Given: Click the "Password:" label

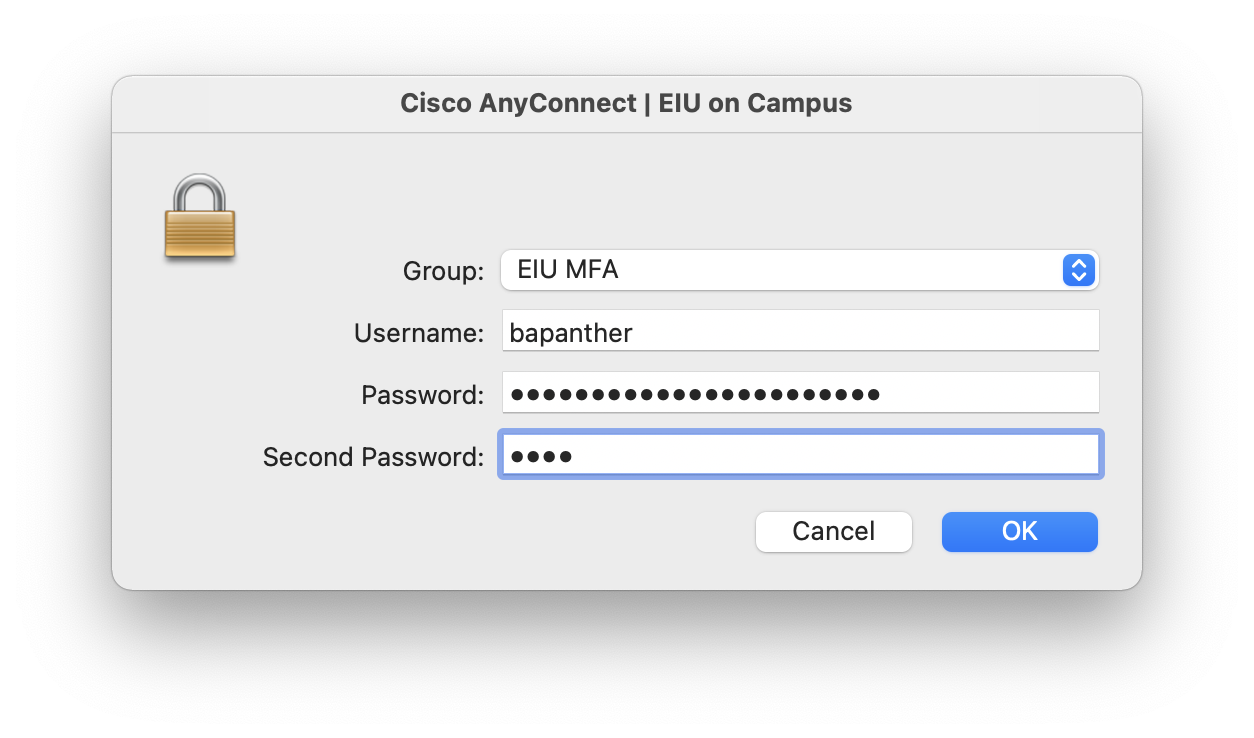Looking at the screenshot, I should pos(423,395).
